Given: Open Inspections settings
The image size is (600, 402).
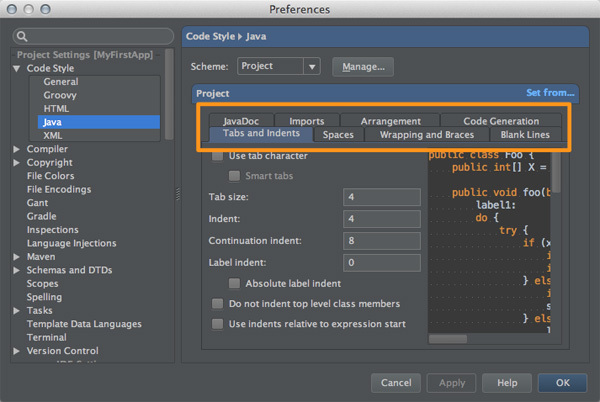Looking at the screenshot, I should click(x=52, y=229).
